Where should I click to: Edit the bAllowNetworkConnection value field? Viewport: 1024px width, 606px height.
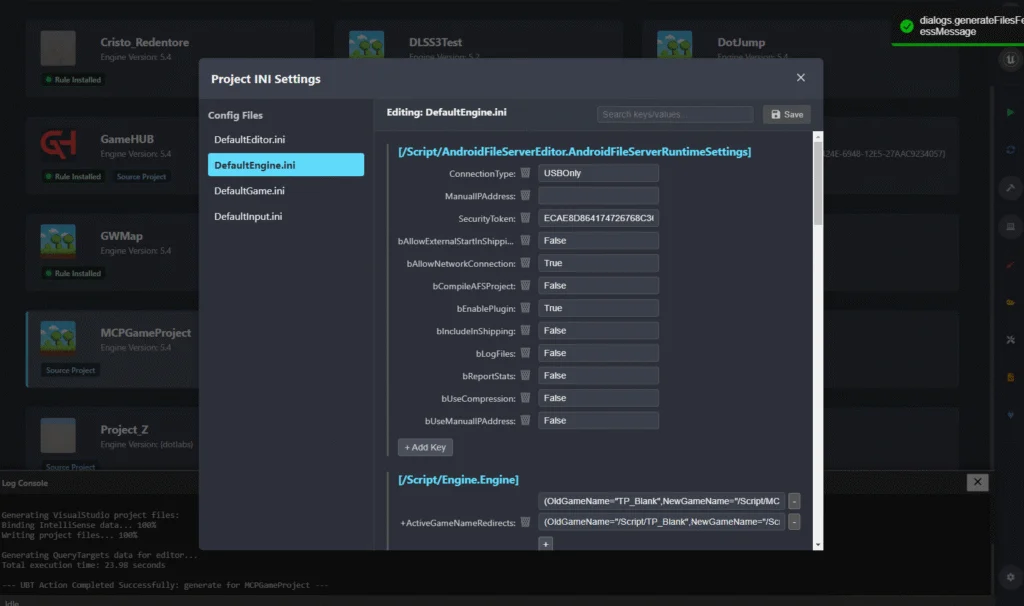pos(598,263)
